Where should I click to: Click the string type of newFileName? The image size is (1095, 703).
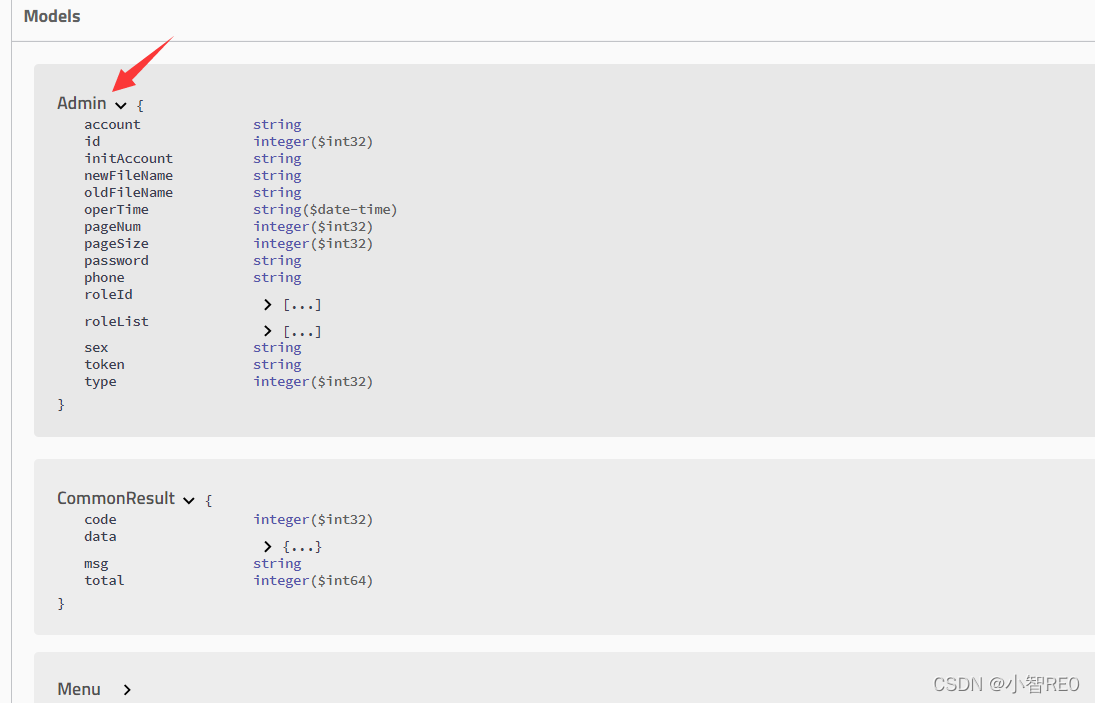(x=277, y=175)
